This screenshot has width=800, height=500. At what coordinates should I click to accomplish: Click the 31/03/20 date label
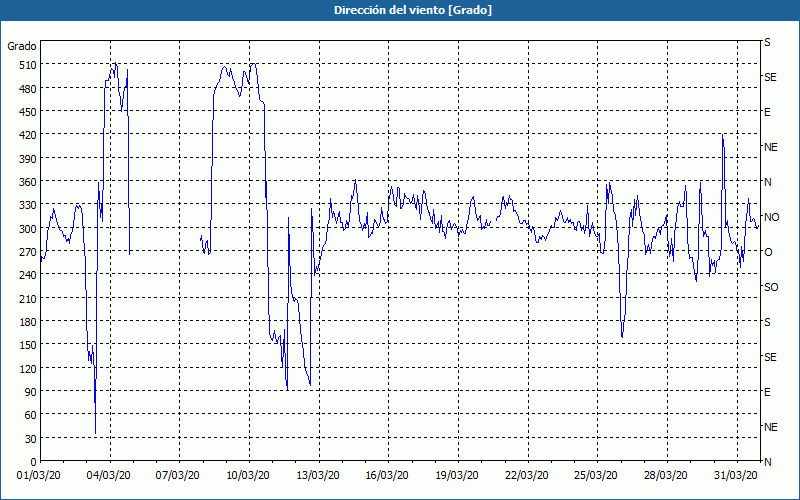[x=735, y=476]
